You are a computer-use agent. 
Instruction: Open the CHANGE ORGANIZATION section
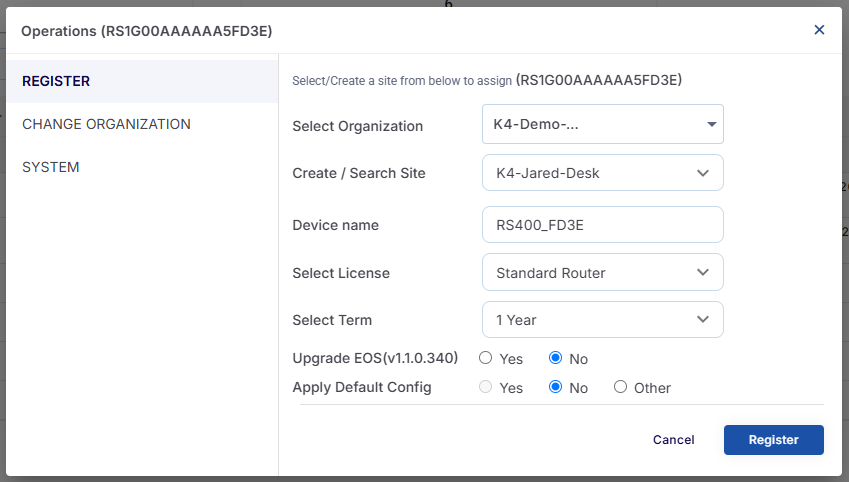coord(106,124)
